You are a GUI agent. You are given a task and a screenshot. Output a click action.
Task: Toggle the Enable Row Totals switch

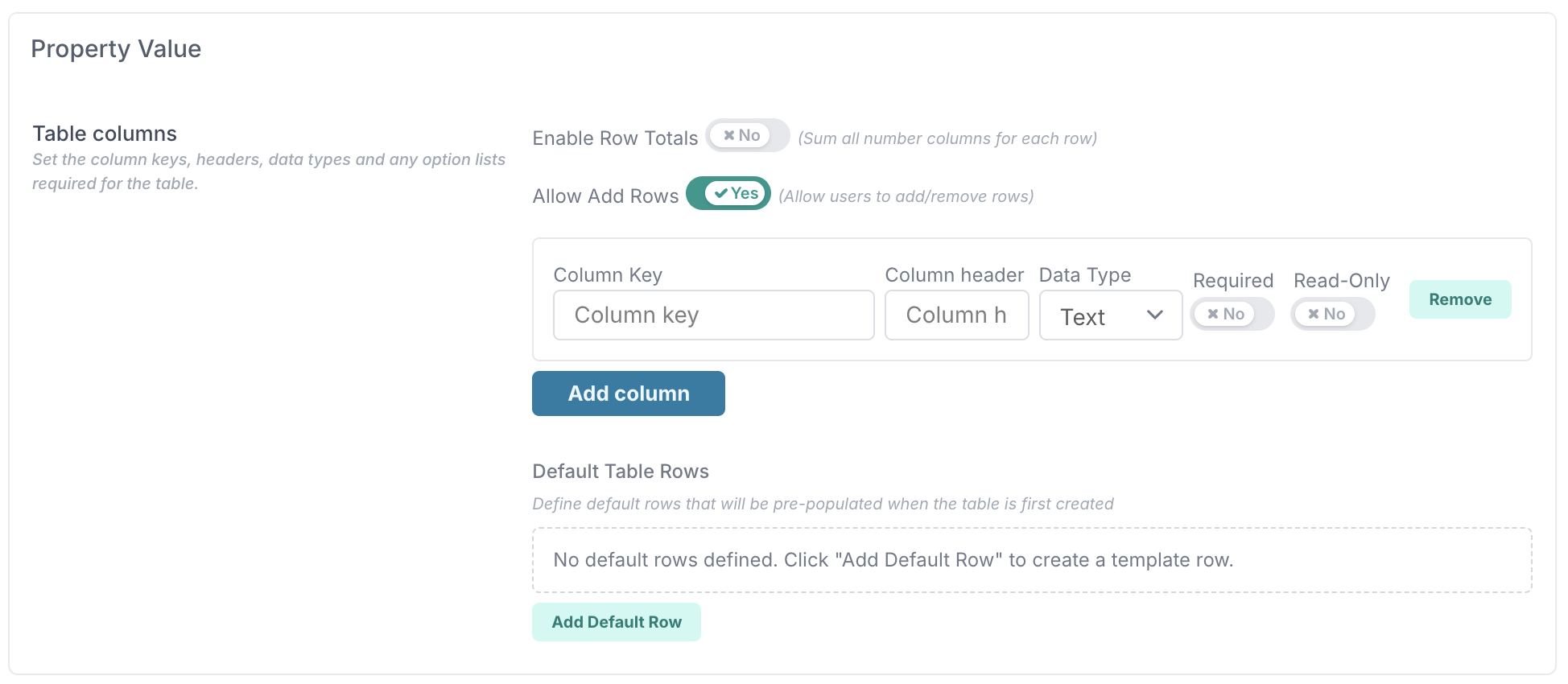[747, 136]
